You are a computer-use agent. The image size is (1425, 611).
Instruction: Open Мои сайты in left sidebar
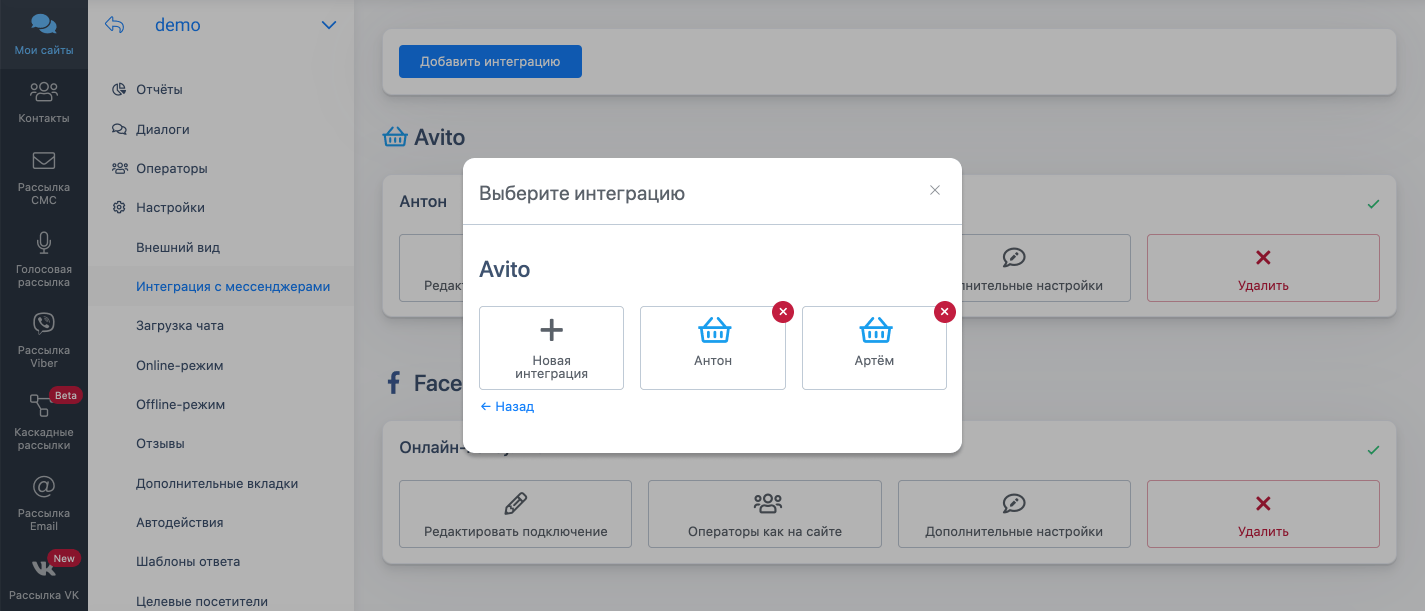click(x=43, y=34)
